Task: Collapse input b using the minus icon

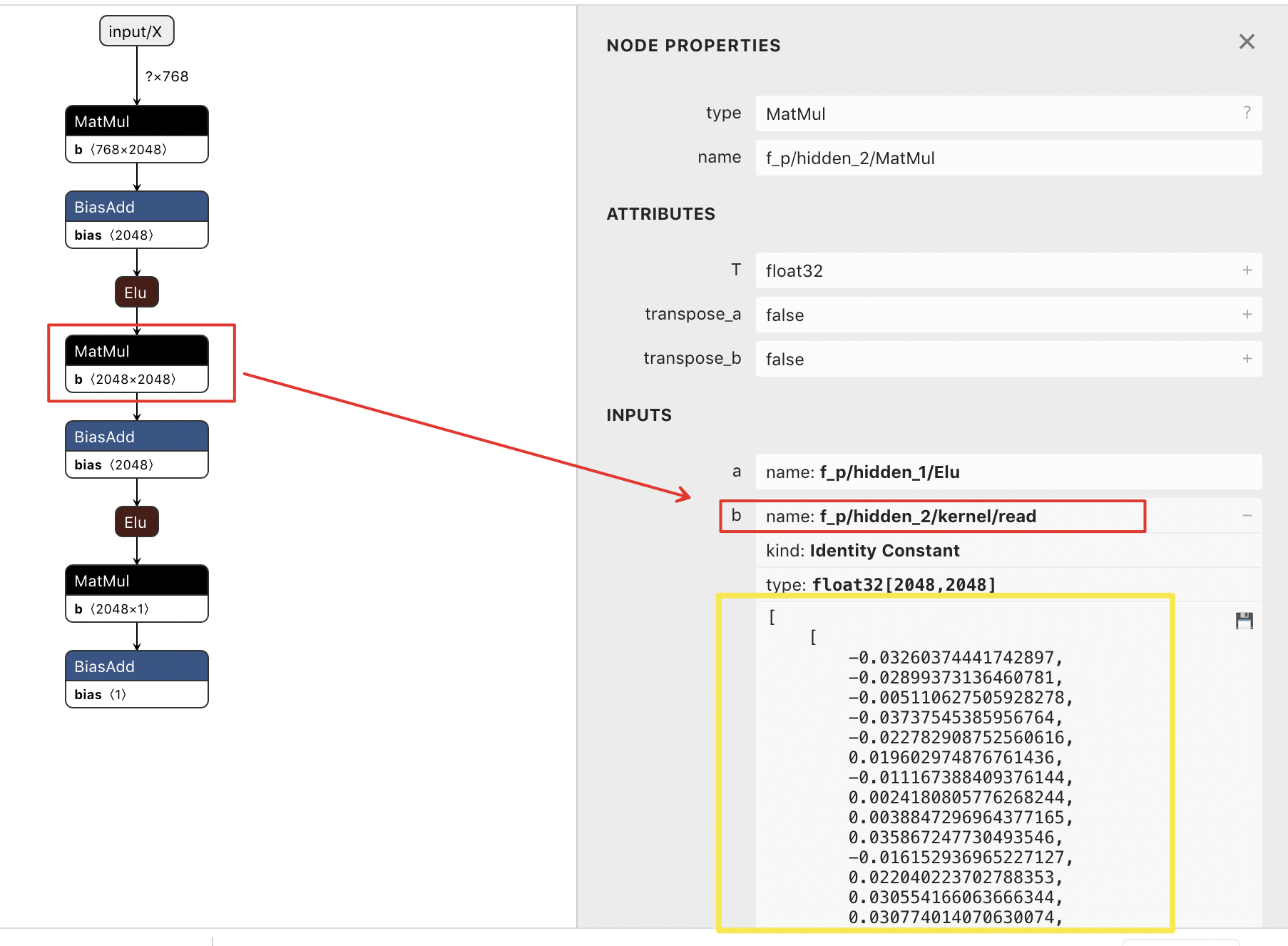Action: click(x=1247, y=515)
